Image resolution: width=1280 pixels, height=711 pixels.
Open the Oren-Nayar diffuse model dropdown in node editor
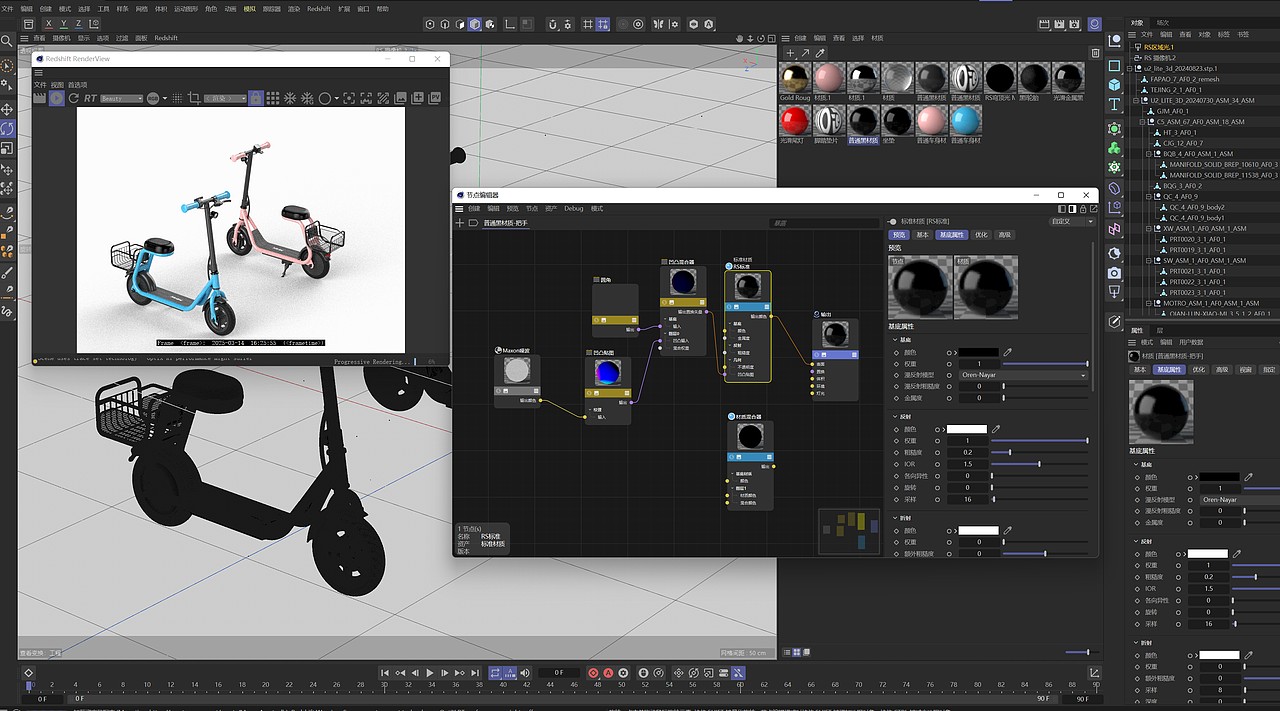(1022, 375)
